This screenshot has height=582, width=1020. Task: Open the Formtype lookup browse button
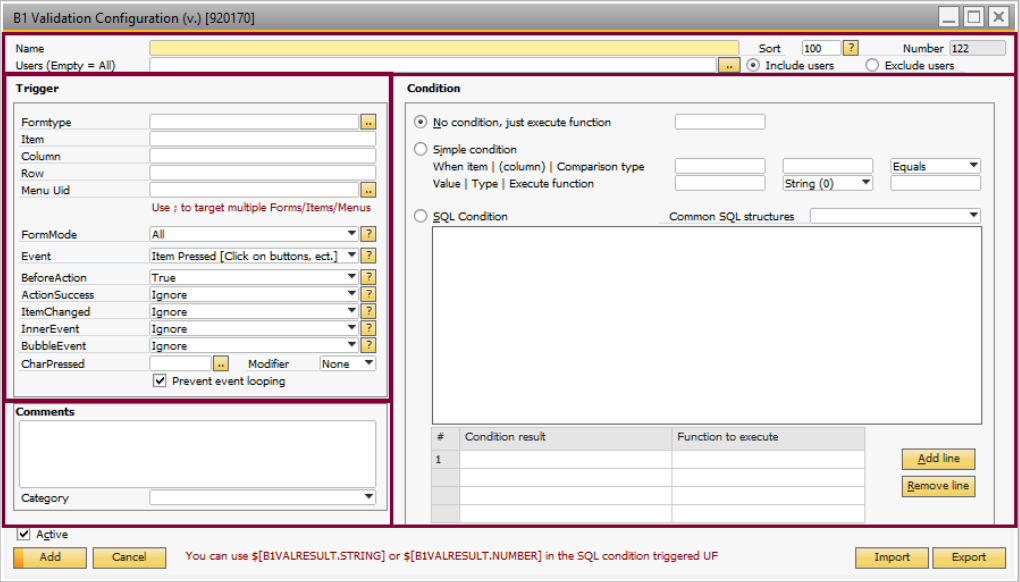(368, 122)
